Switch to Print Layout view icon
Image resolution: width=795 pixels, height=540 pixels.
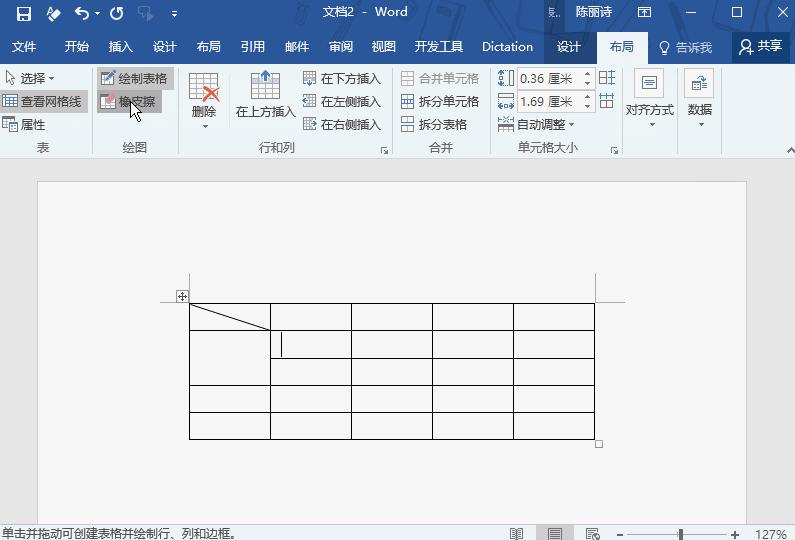pos(555,533)
